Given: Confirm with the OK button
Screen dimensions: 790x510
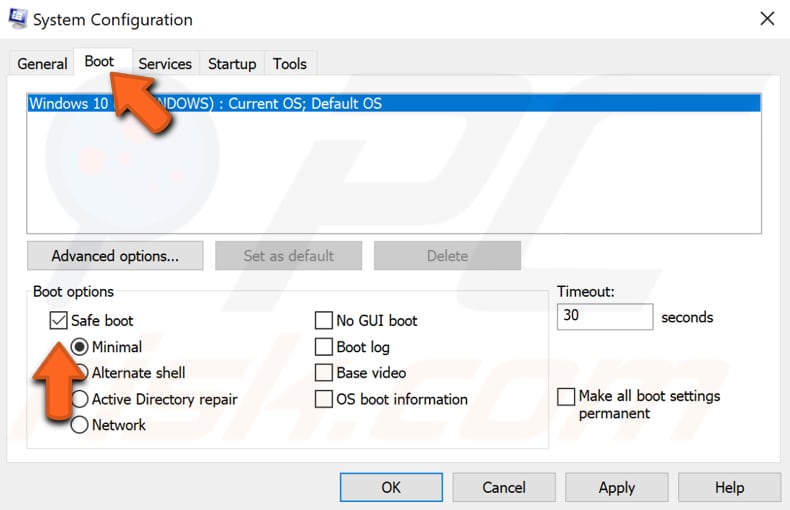Looking at the screenshot, I should tap(391, 487).
